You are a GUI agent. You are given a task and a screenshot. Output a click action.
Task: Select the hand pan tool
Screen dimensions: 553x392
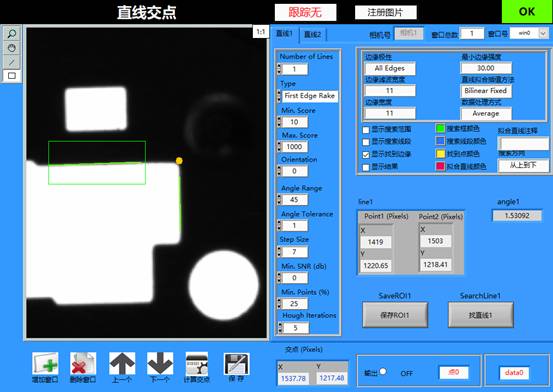12,48
